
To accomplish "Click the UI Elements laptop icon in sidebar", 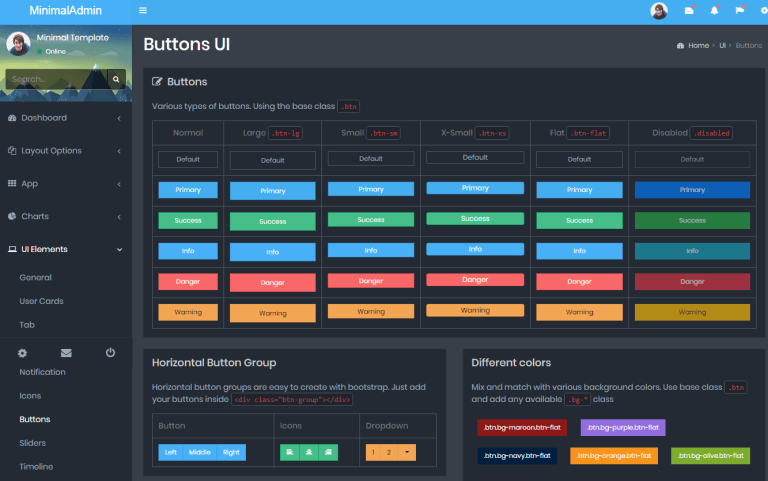I will (x=12, y=249).
